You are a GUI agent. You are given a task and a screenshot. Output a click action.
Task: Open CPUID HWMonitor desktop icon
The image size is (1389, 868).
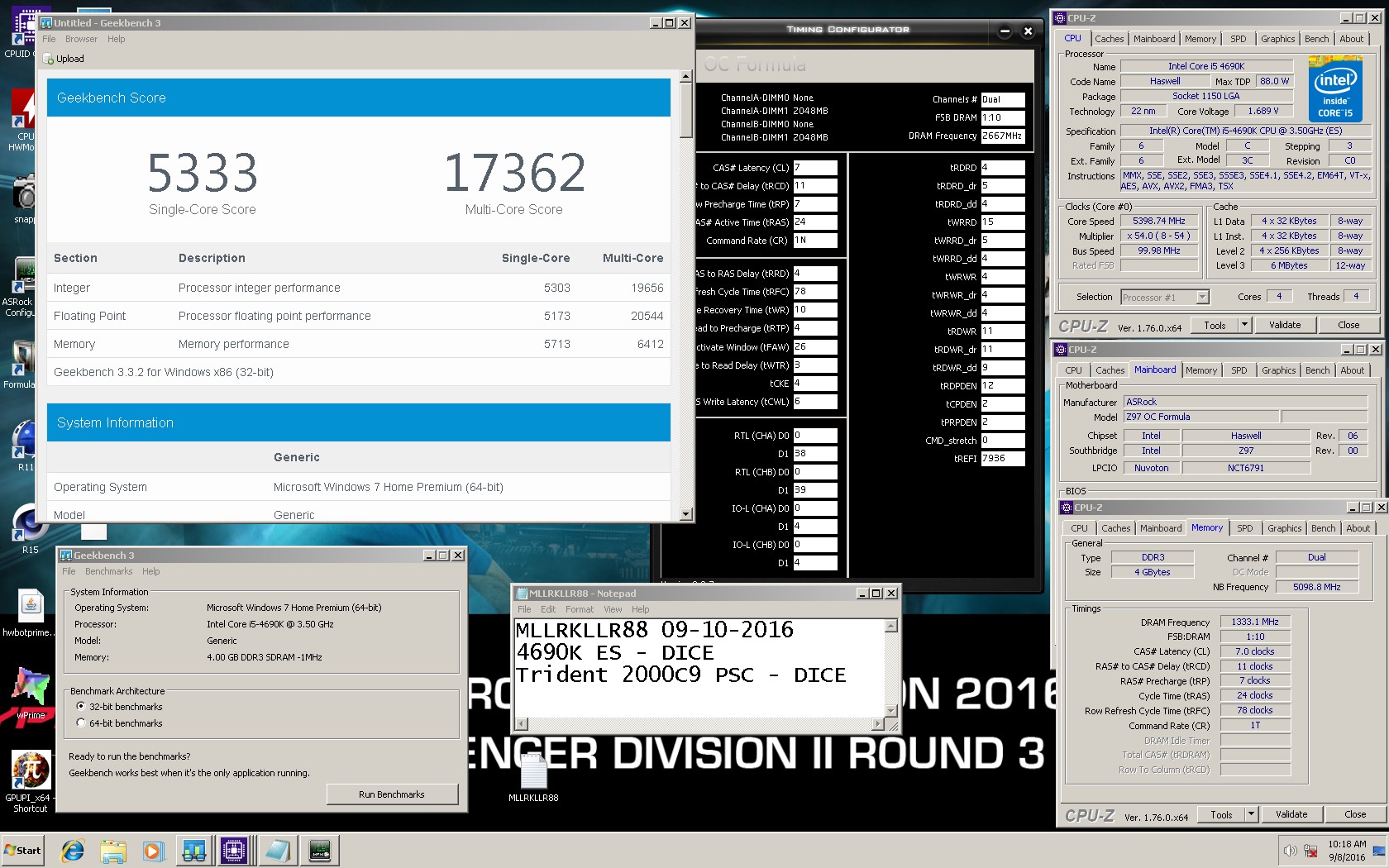click(x=24, y=121)
